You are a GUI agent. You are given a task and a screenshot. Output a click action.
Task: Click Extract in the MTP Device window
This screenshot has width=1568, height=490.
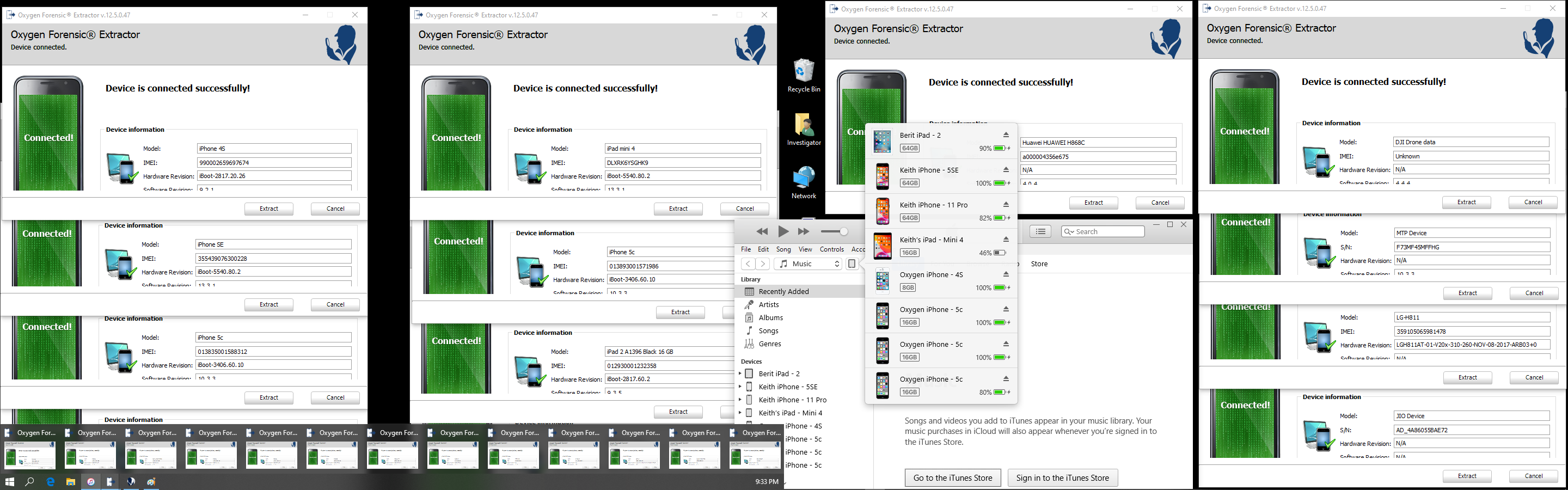1468,293
